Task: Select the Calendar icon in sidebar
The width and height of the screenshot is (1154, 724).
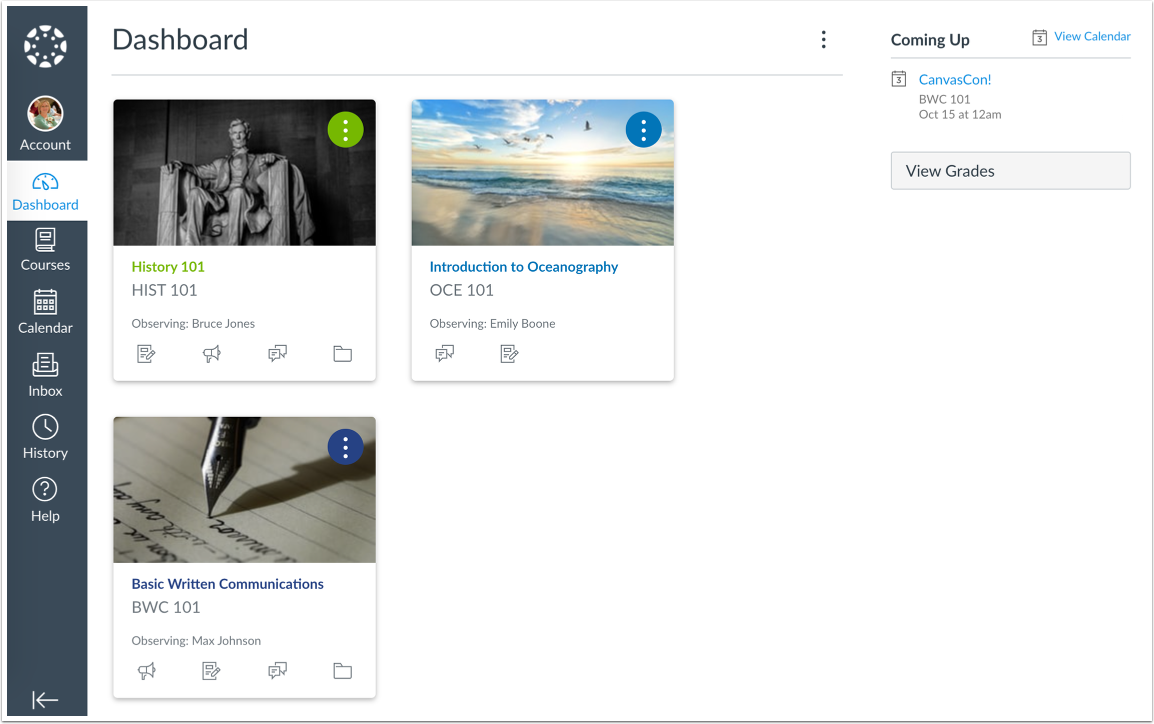Action: (x=45, y=310)
